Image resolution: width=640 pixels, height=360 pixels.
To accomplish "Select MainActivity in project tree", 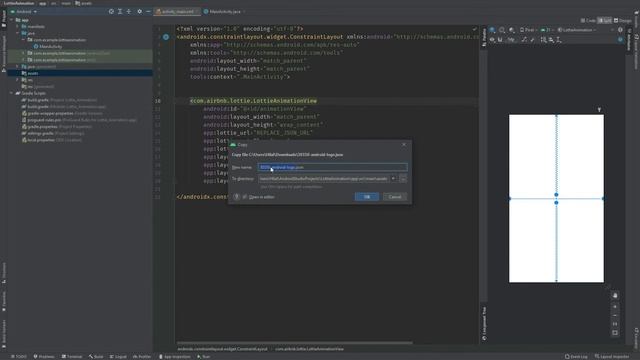I will (x=51, y=47).
